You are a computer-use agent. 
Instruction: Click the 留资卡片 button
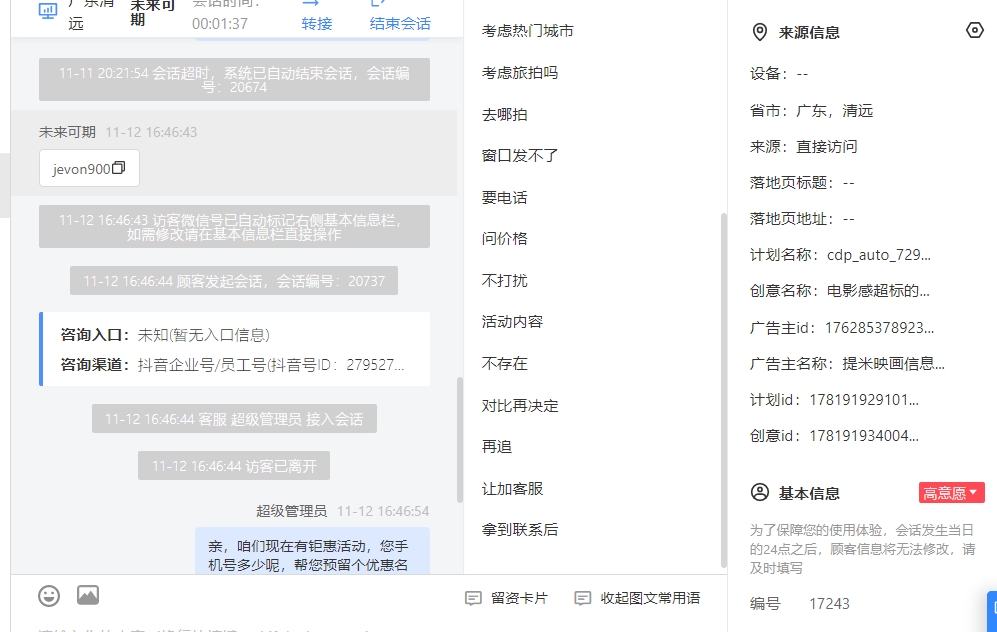[x=507, y=598]
